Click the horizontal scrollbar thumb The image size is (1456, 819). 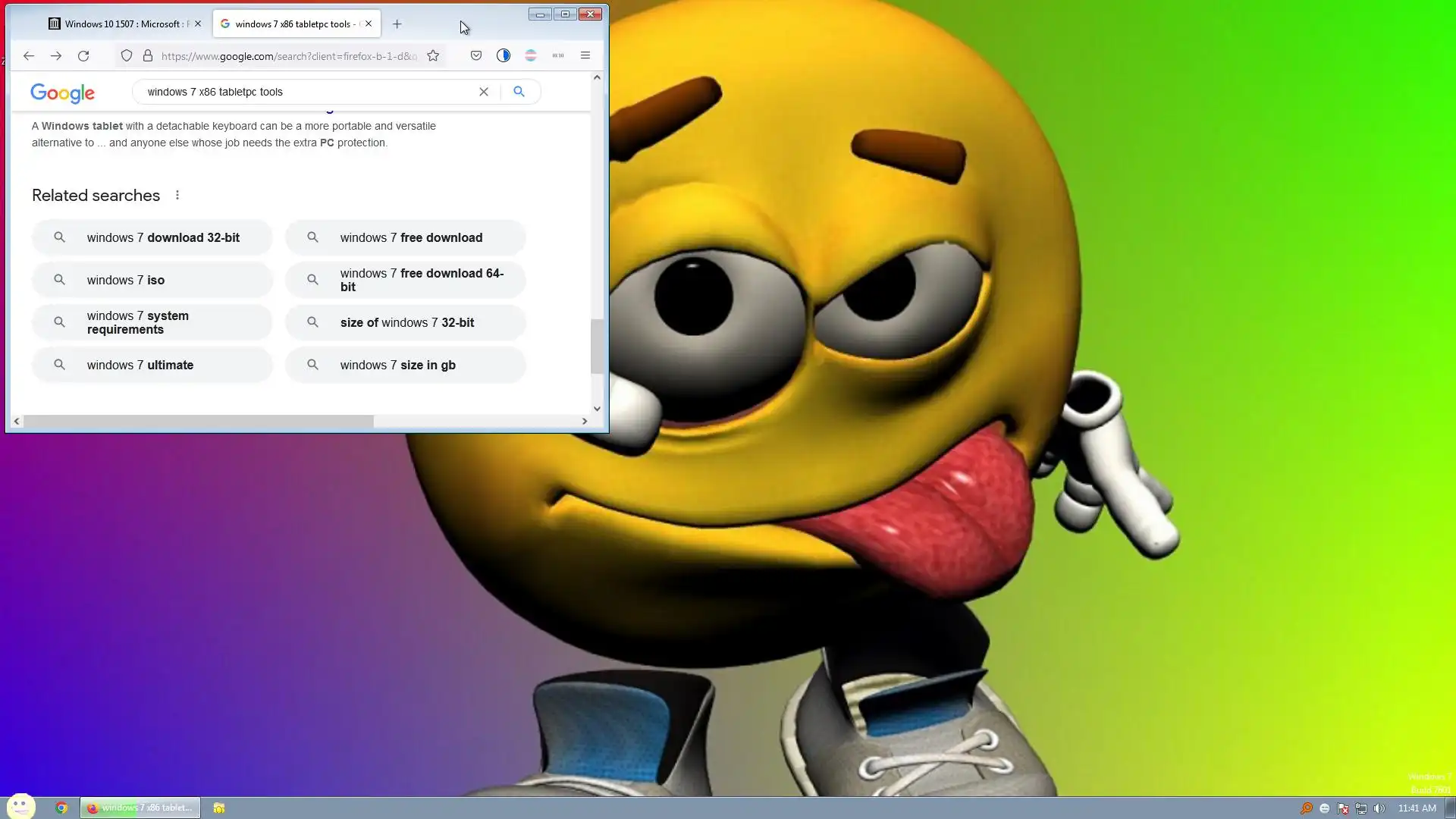point(197,421)
